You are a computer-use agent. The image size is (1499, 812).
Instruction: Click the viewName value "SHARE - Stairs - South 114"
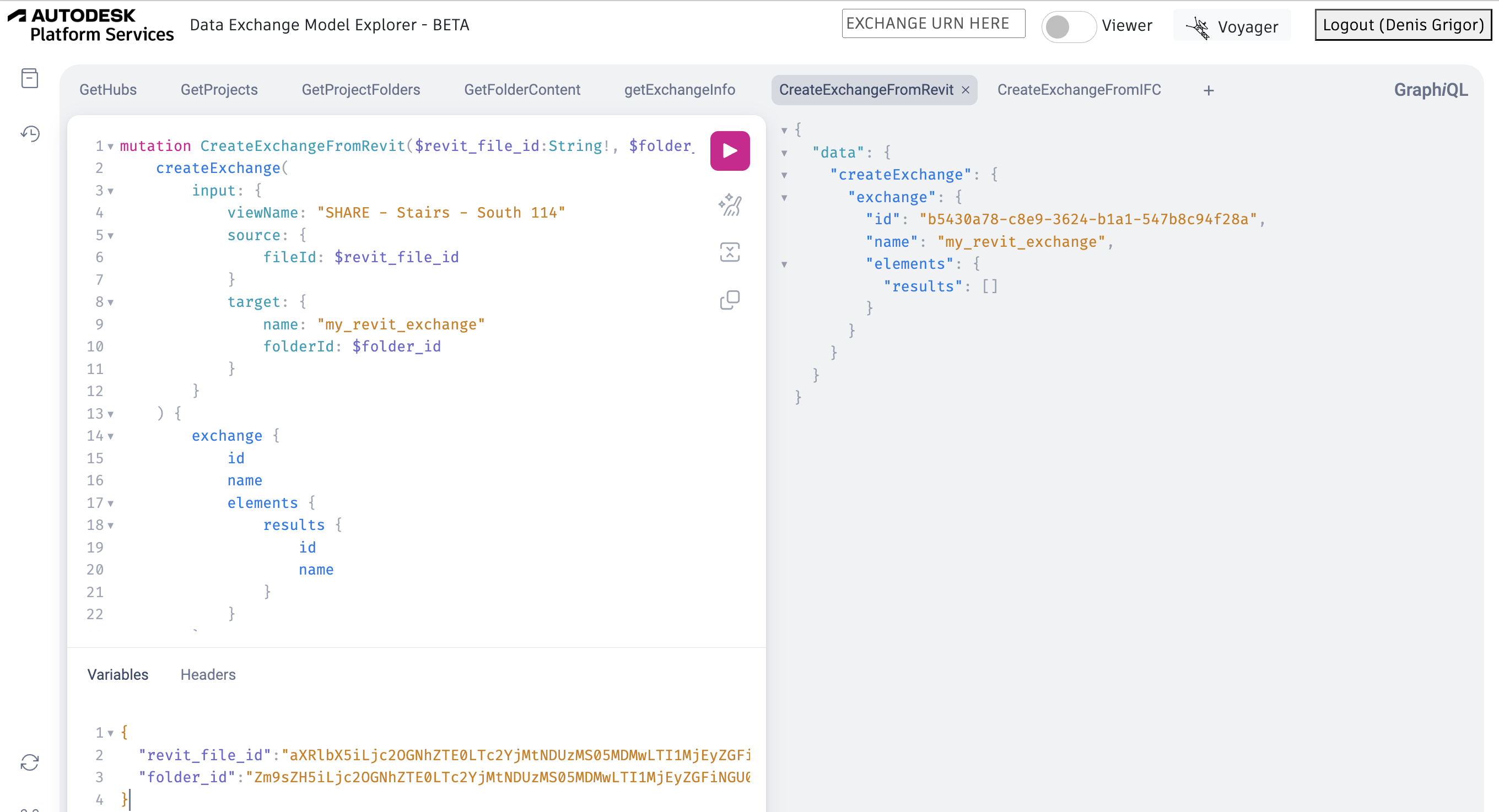[x=441, y=212]
